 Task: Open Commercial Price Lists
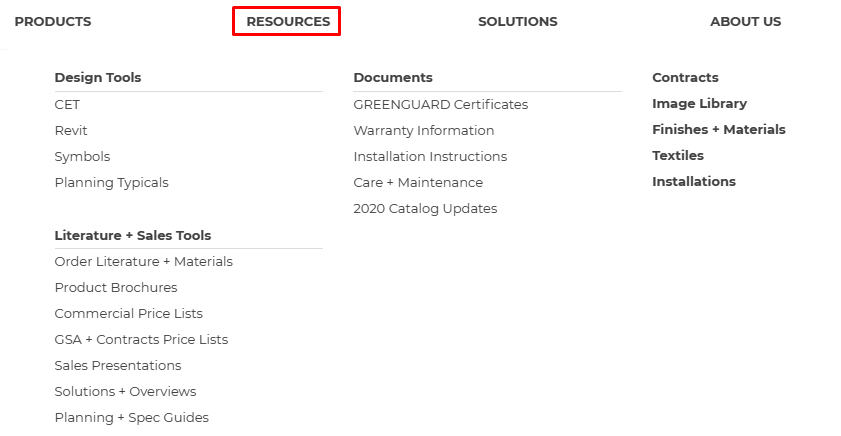pos(128,313)
